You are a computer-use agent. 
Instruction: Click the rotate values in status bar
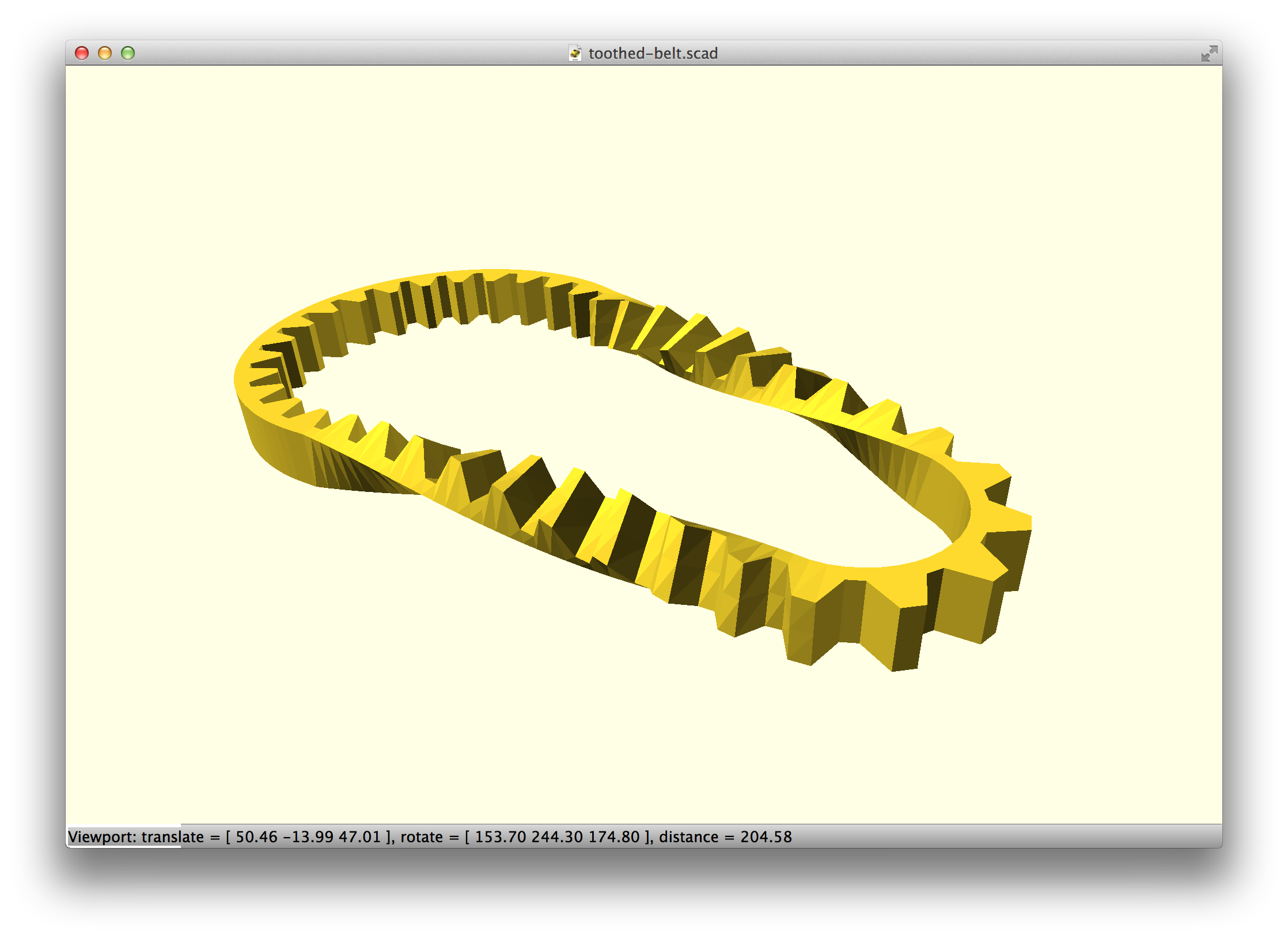click(x=556, y=836)
